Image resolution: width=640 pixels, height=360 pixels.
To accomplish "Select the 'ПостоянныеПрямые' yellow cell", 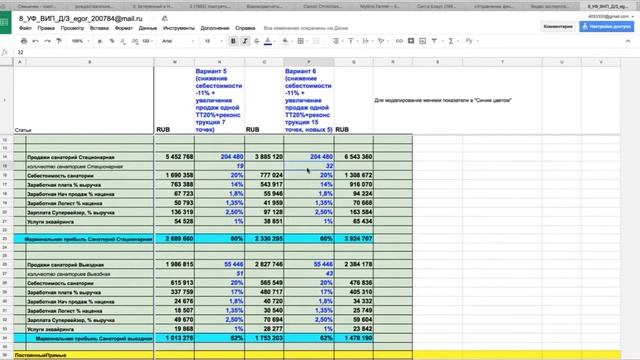I will point(84,355).
